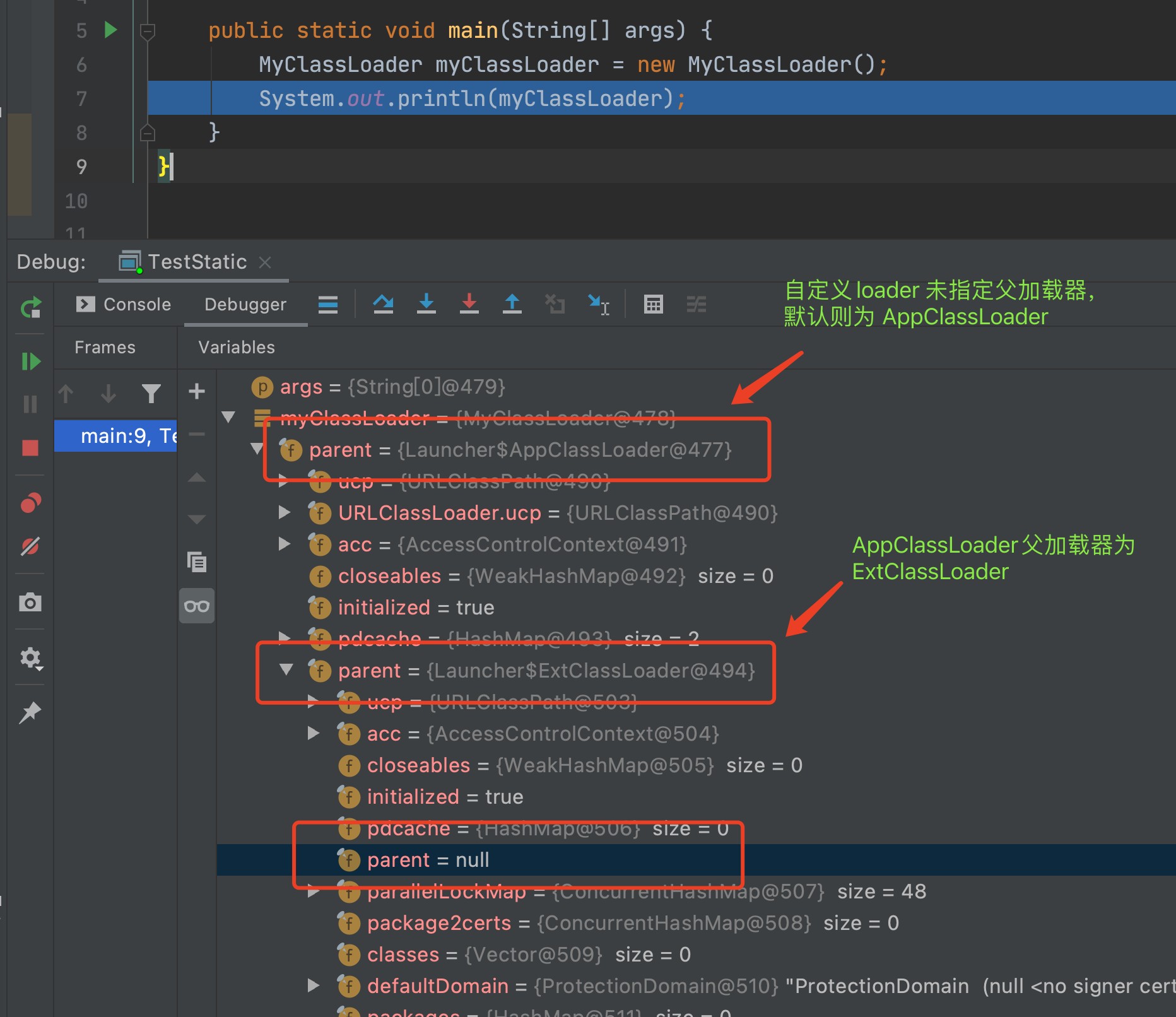Select the main:9 stack frame

(x=115, y=436)
